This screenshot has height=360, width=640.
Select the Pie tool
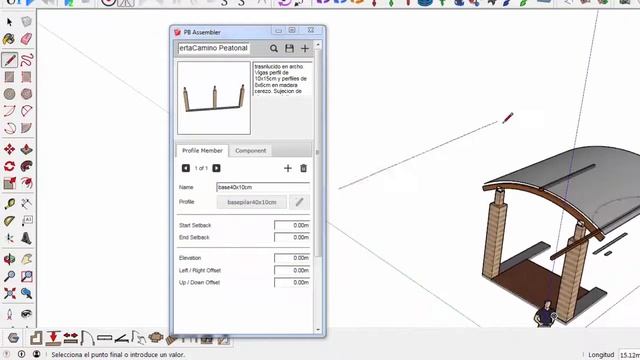tap(26, 128)
